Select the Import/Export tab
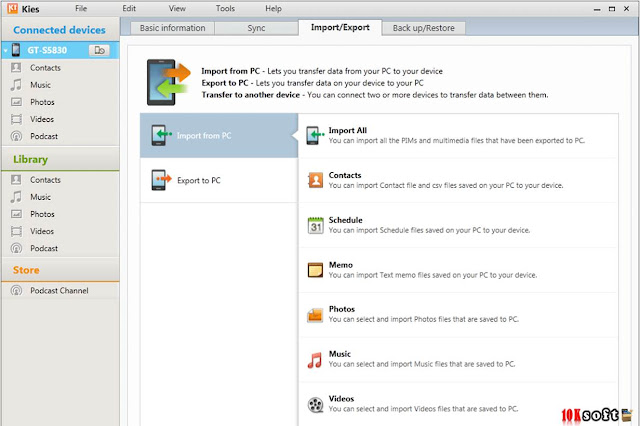This screenshot has height=426, width=640. coord(340,27)
